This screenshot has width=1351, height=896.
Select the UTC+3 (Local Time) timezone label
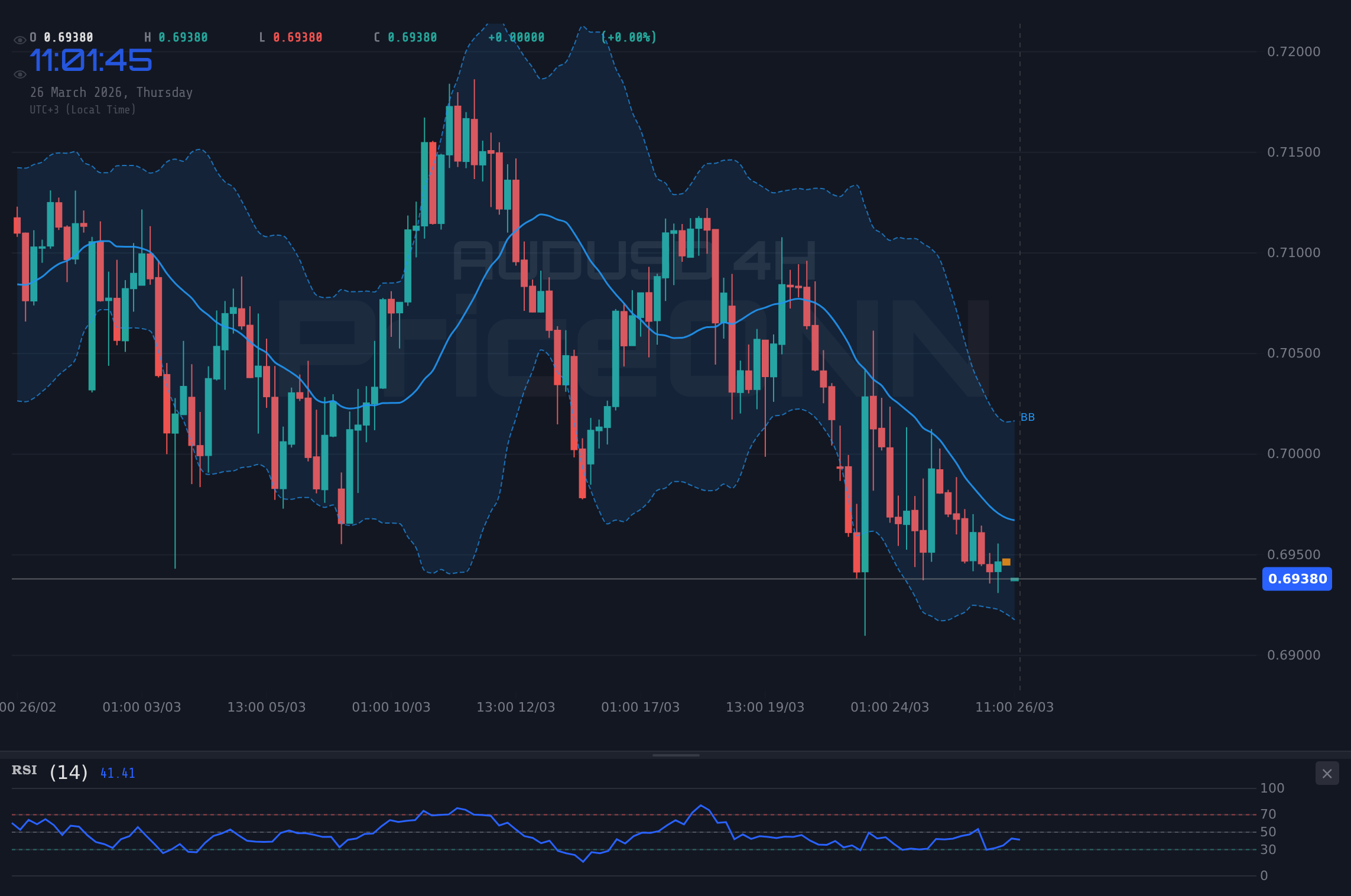83,109
